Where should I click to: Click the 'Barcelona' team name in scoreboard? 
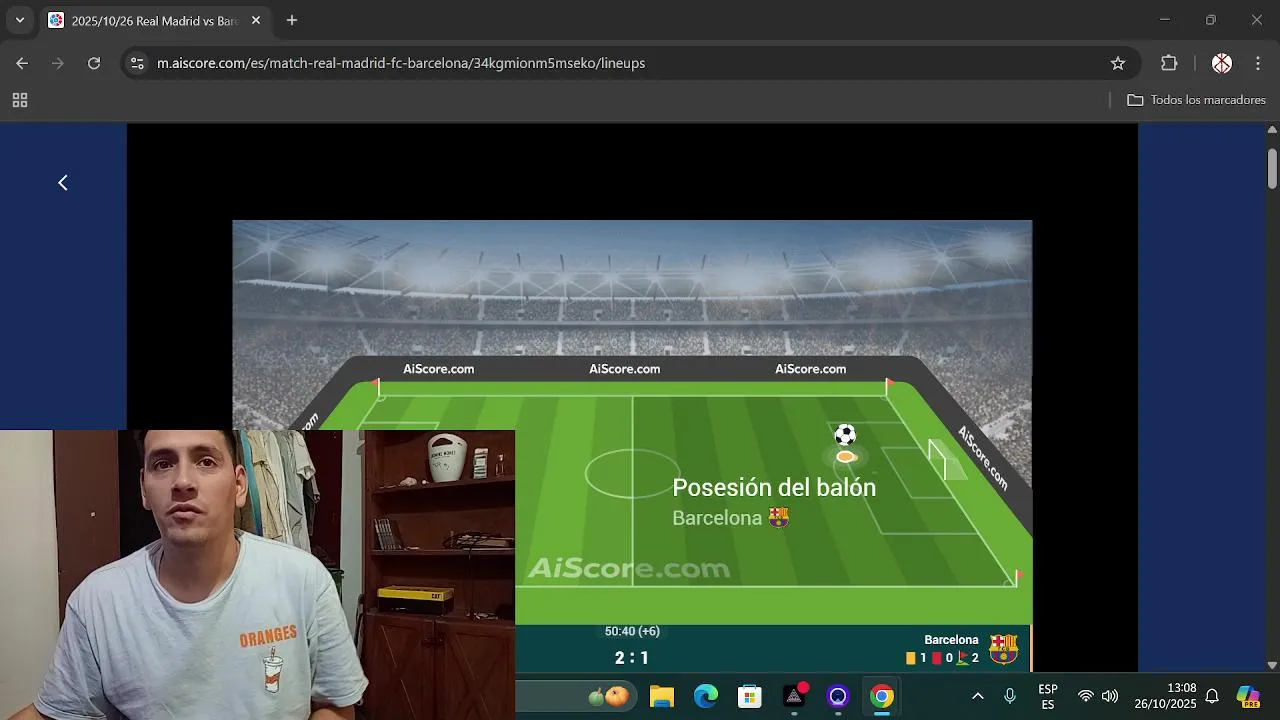[951, 640]
